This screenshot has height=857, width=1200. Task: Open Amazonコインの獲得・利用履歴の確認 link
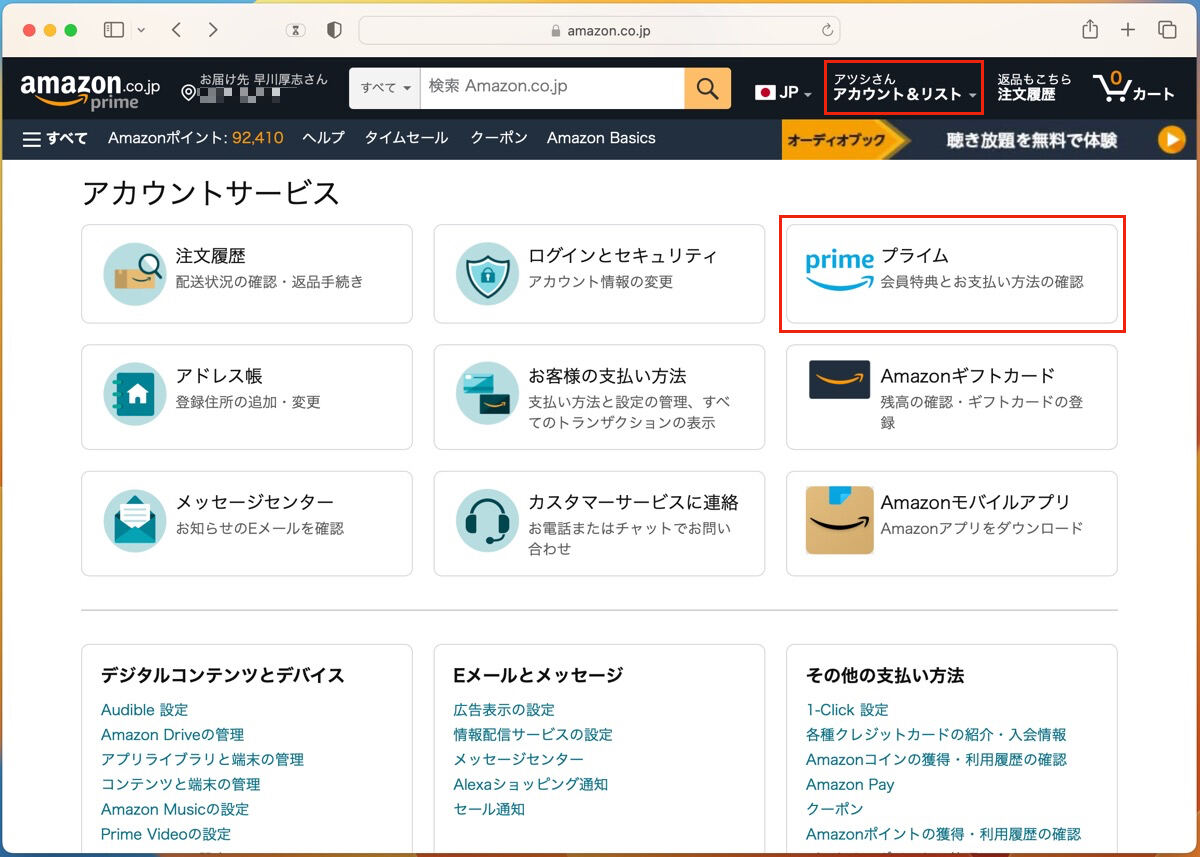coord(936,760)
